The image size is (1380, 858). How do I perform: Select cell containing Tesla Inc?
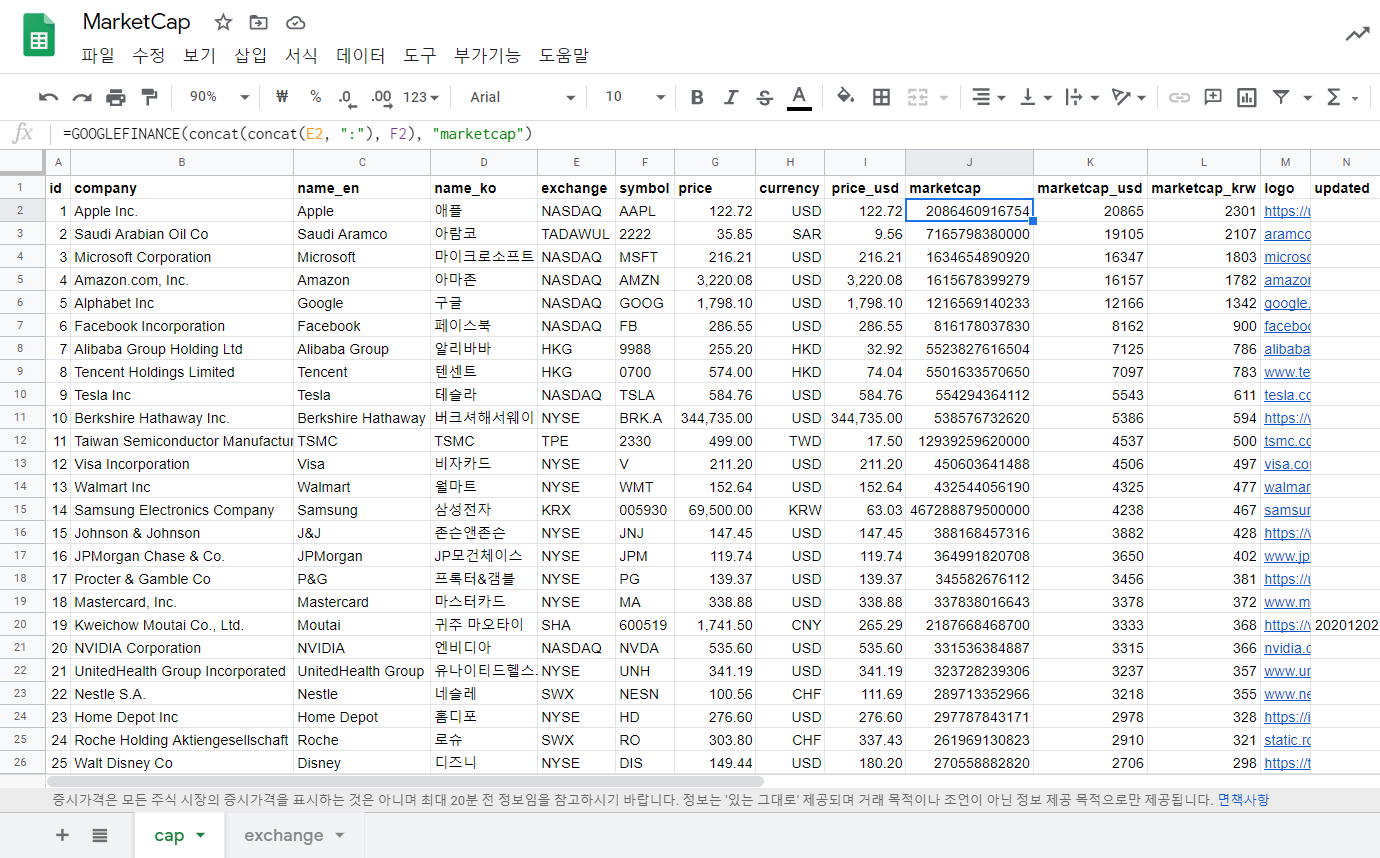pos(182,395)
